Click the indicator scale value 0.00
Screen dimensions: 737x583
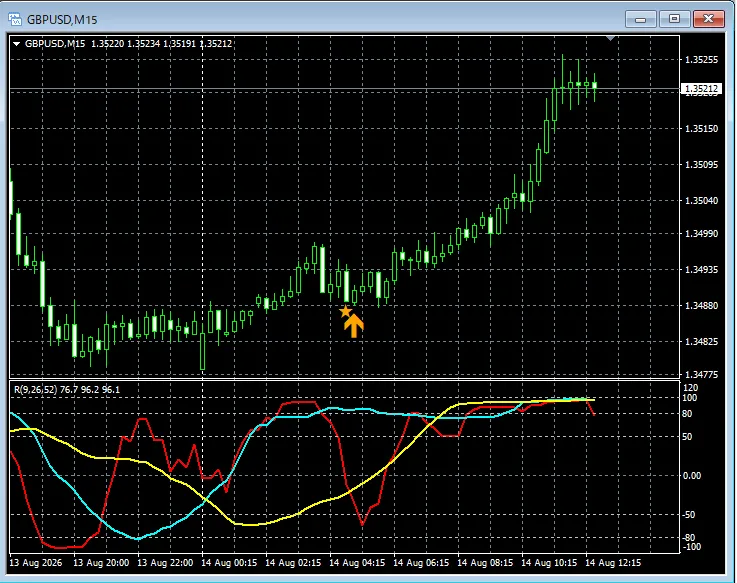click(692, 476)
